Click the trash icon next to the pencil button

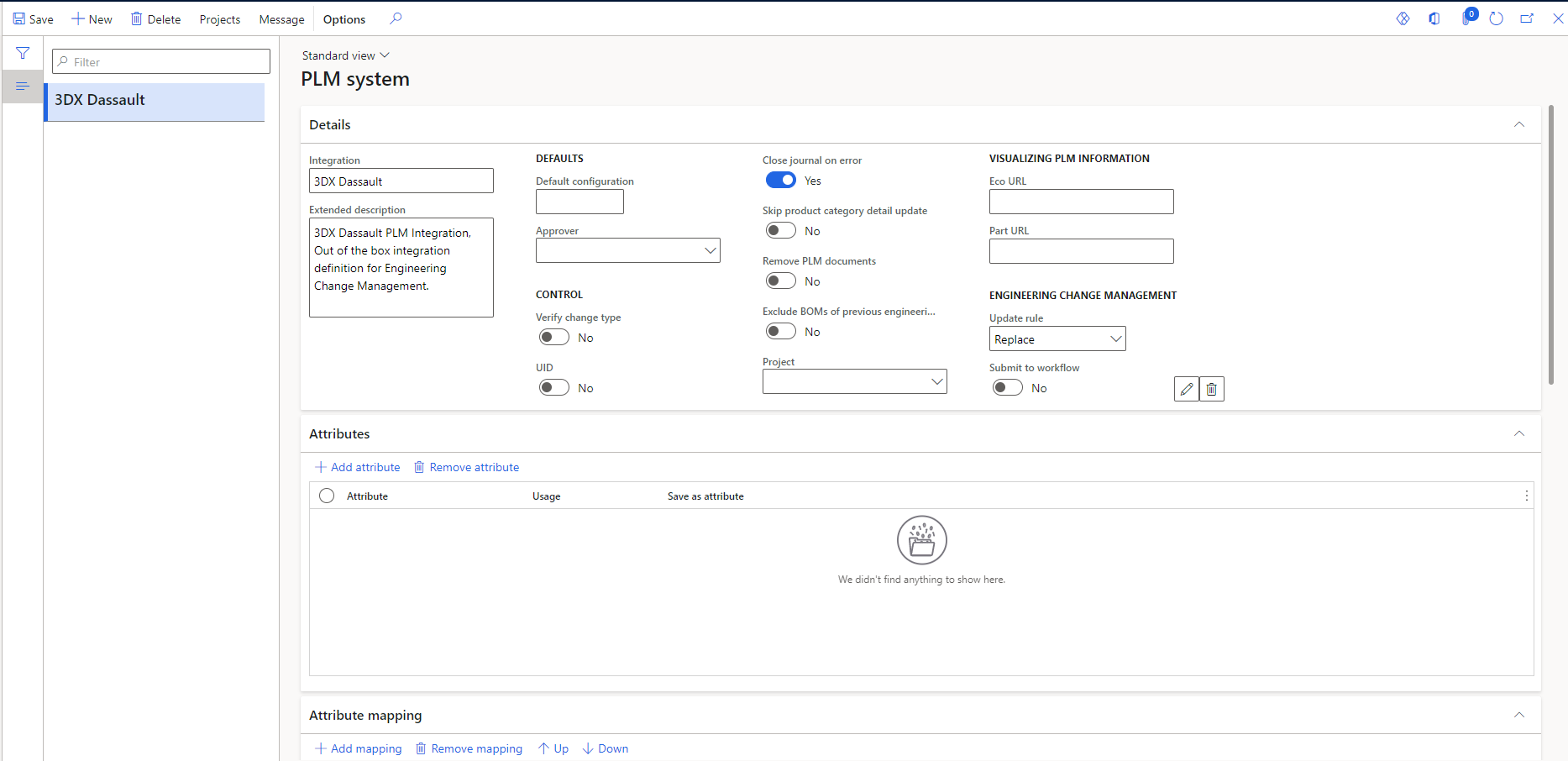[1211, 389]
